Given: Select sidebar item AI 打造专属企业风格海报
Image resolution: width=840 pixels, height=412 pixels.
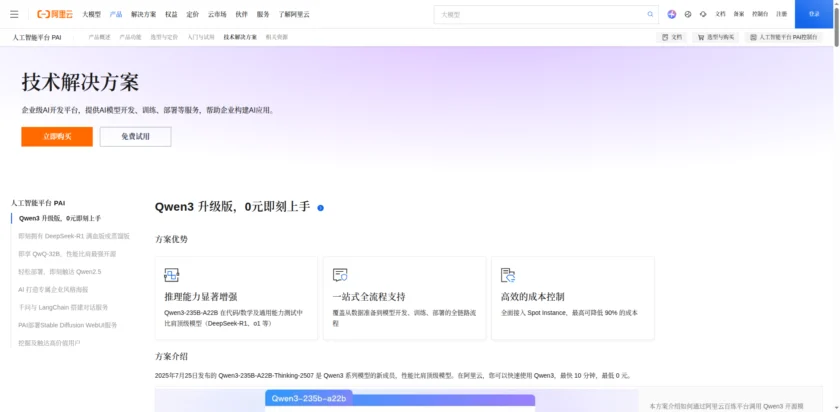Looking at the screenshot, I should pos(53,289).
